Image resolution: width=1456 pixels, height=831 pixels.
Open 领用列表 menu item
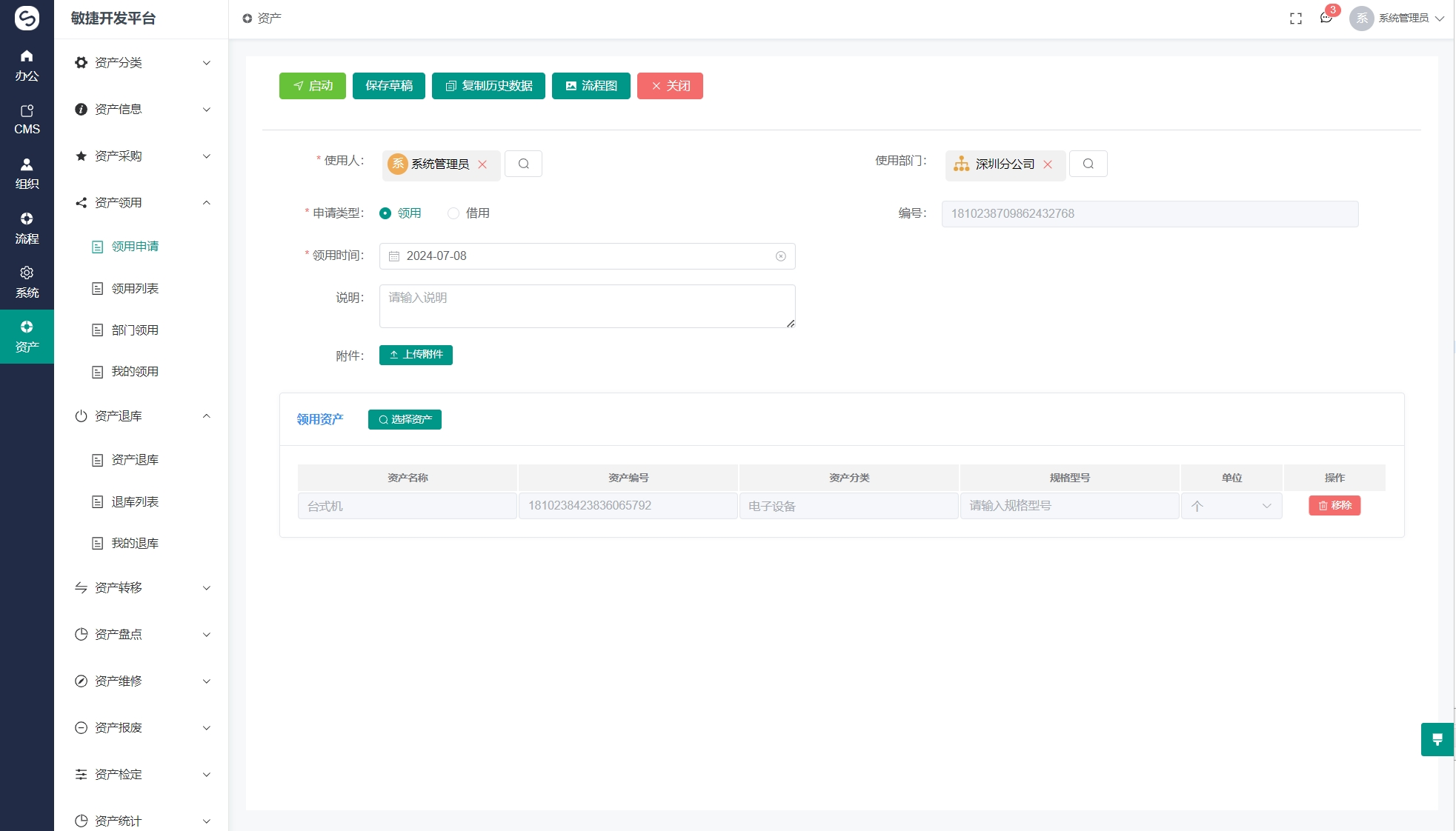[x=135, y=289]
